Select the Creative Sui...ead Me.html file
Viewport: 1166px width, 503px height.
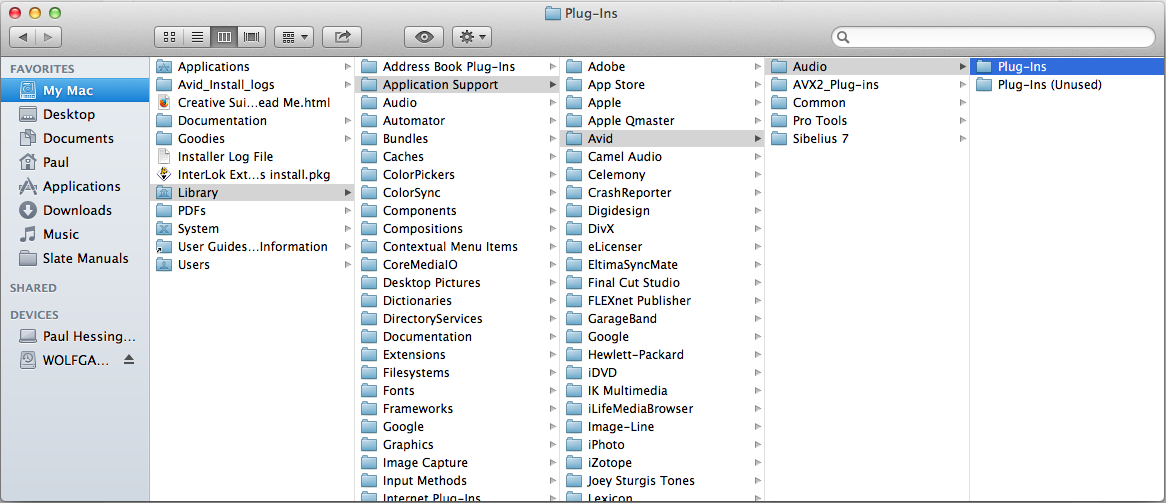pyautogui.click(x=252, y=103)
